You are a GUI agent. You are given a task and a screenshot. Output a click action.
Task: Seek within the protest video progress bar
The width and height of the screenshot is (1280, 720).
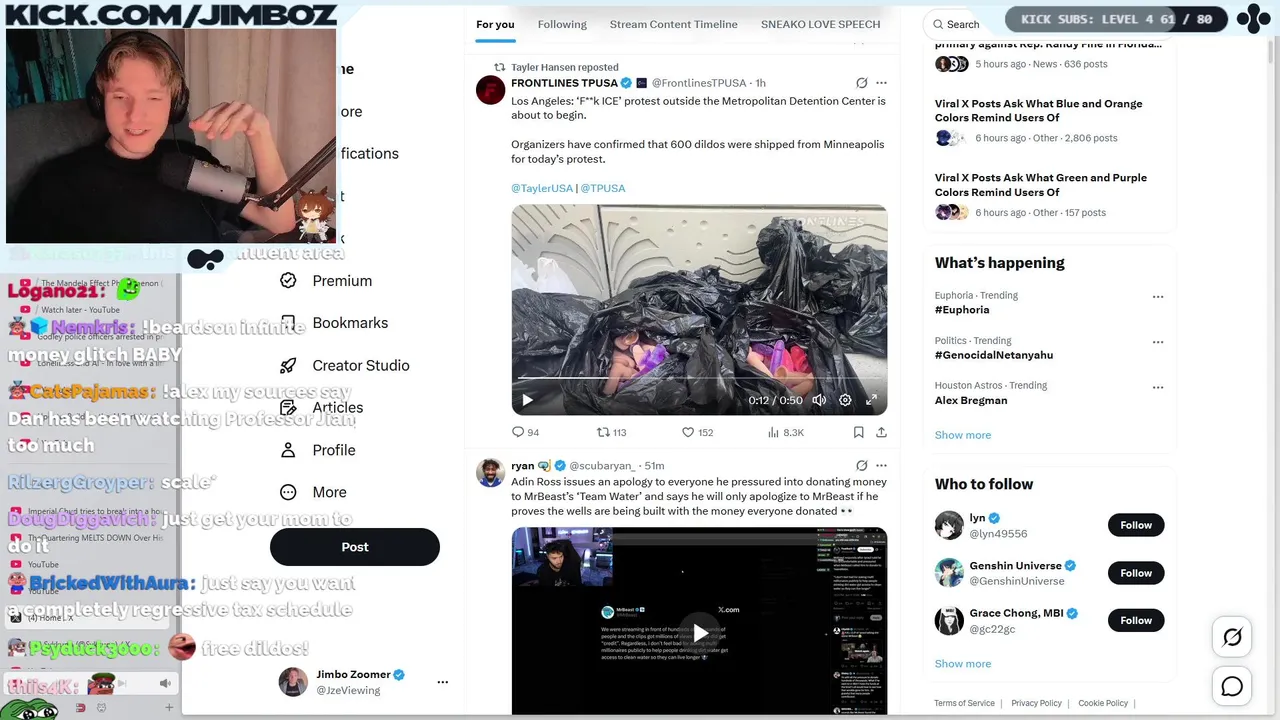699,379
